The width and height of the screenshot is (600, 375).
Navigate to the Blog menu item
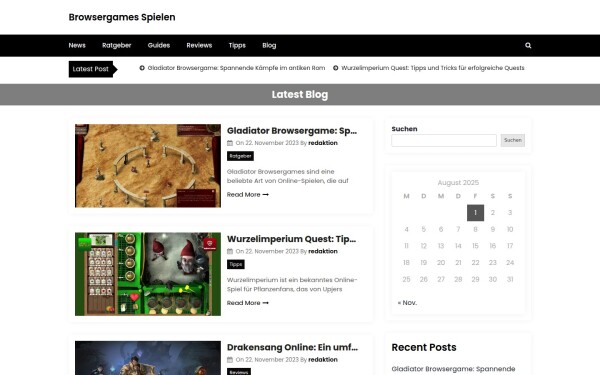pyautogui.click(x=269, y=46)
